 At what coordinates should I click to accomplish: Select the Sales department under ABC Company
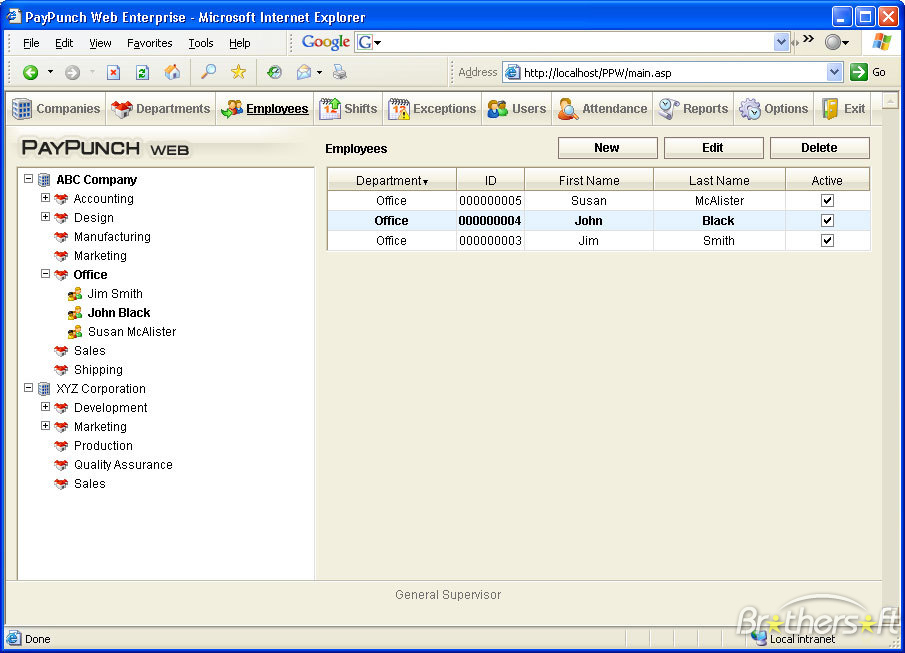[x=89, y=351]
